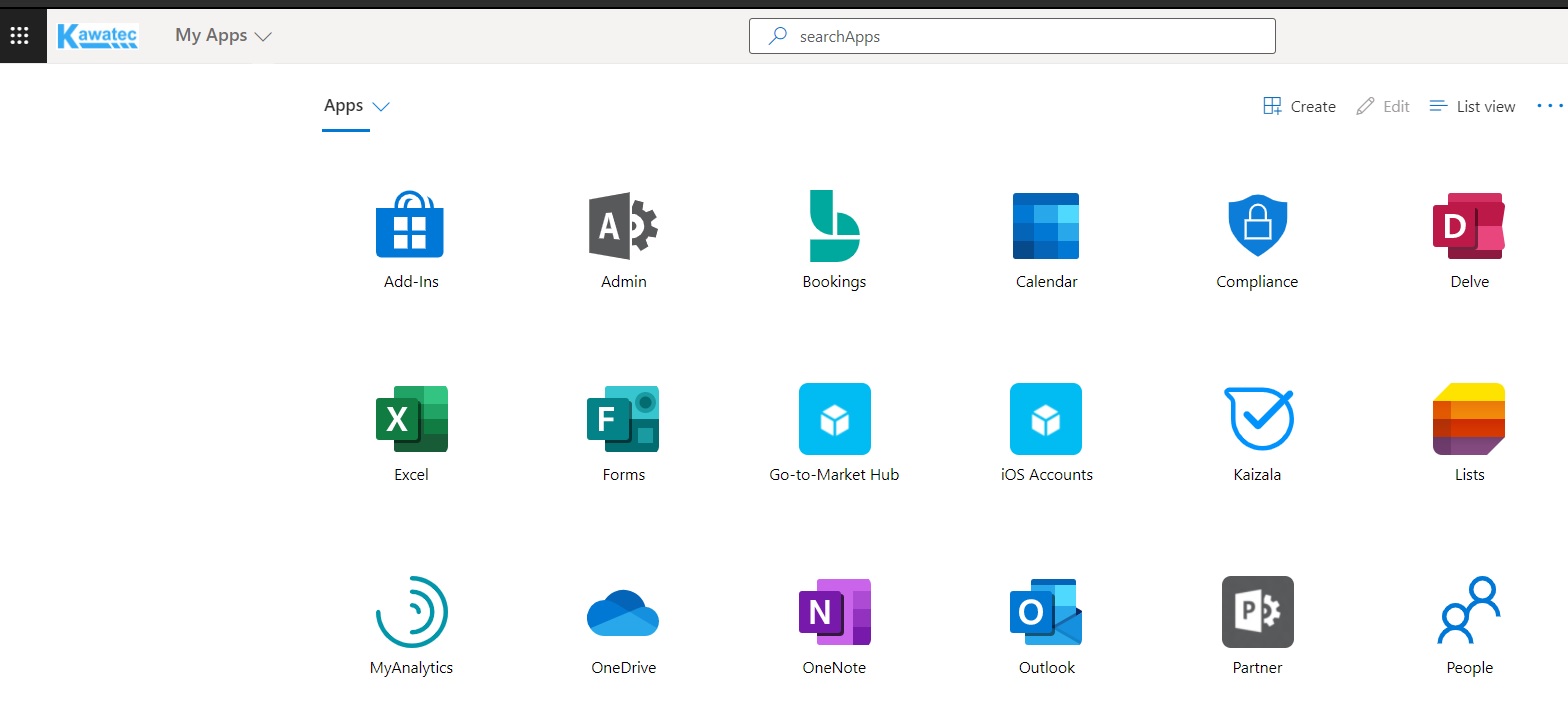
Task: Open the iOS Accounts icon
Action: tap(1046, 419)
